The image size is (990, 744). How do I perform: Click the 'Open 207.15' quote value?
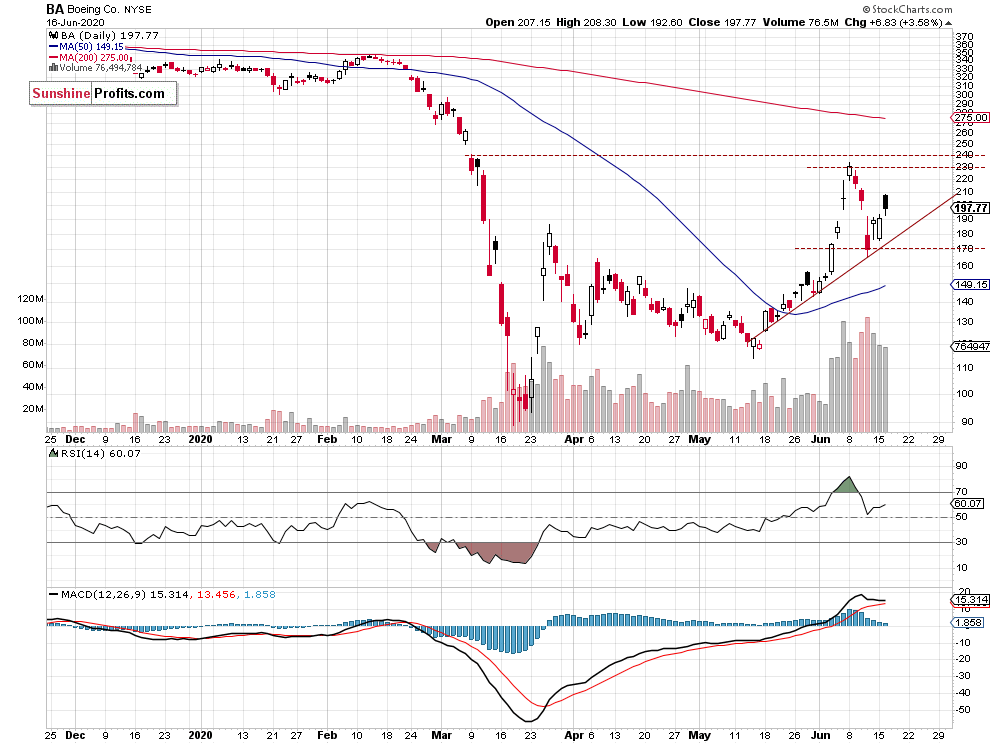[518, 22]
